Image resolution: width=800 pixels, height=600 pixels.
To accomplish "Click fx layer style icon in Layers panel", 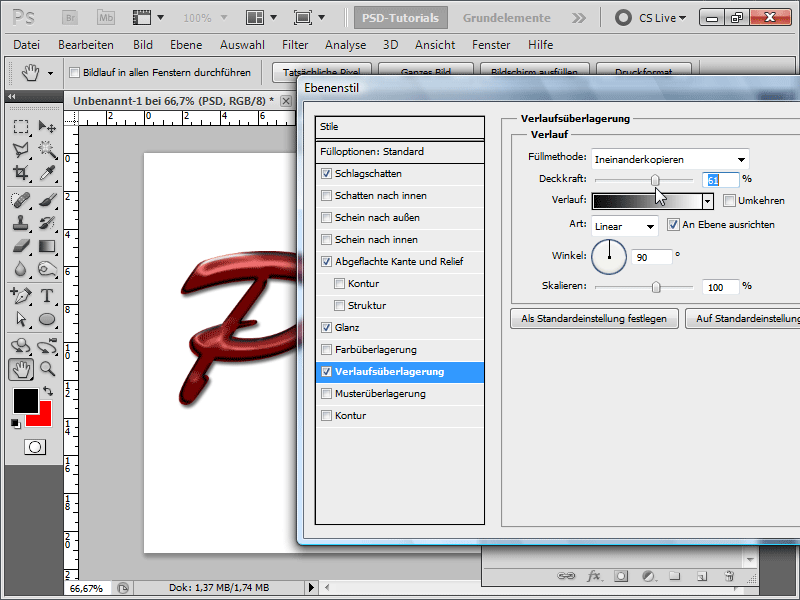I will 593,576.
